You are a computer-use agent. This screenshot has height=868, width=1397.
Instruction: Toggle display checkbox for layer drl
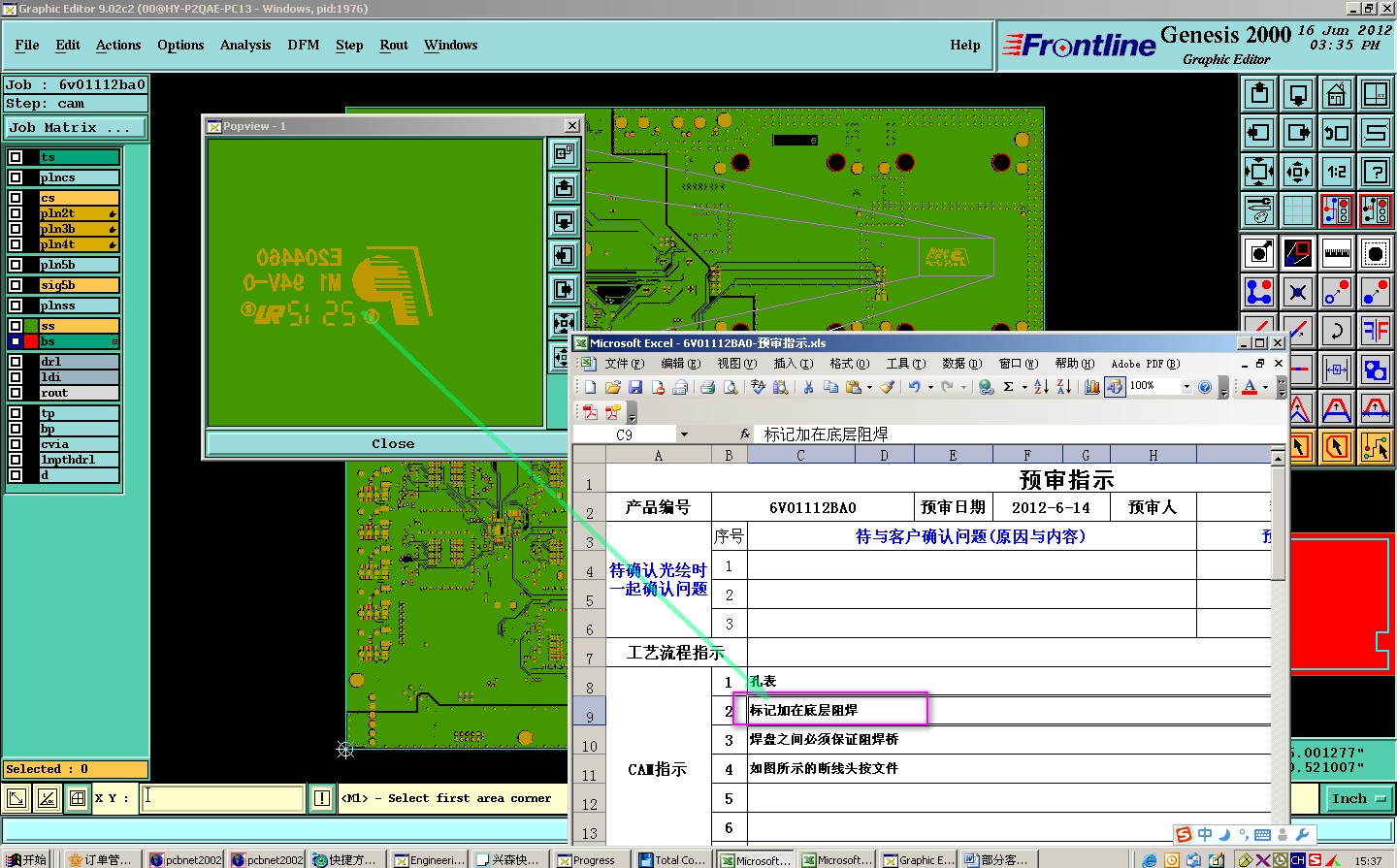click(x=16, y=362)
